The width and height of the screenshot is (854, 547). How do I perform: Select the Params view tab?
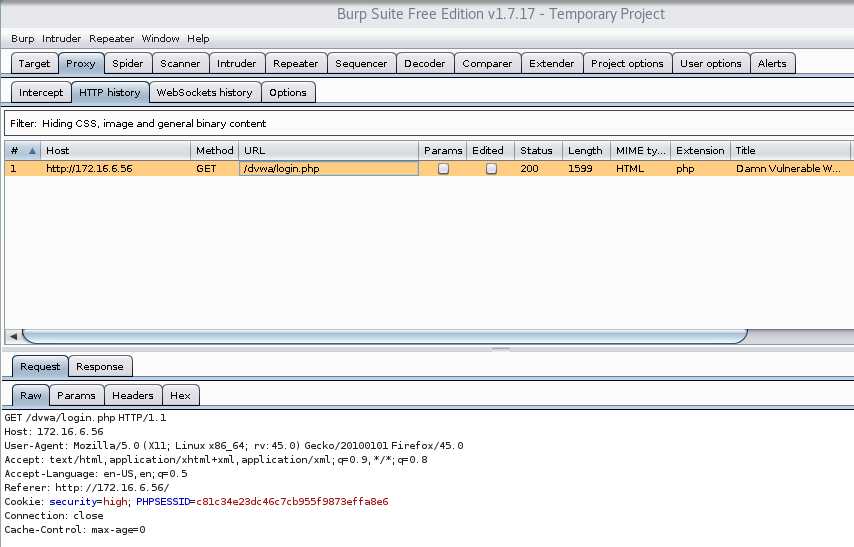pyautogui.click(x=76, y=396)
